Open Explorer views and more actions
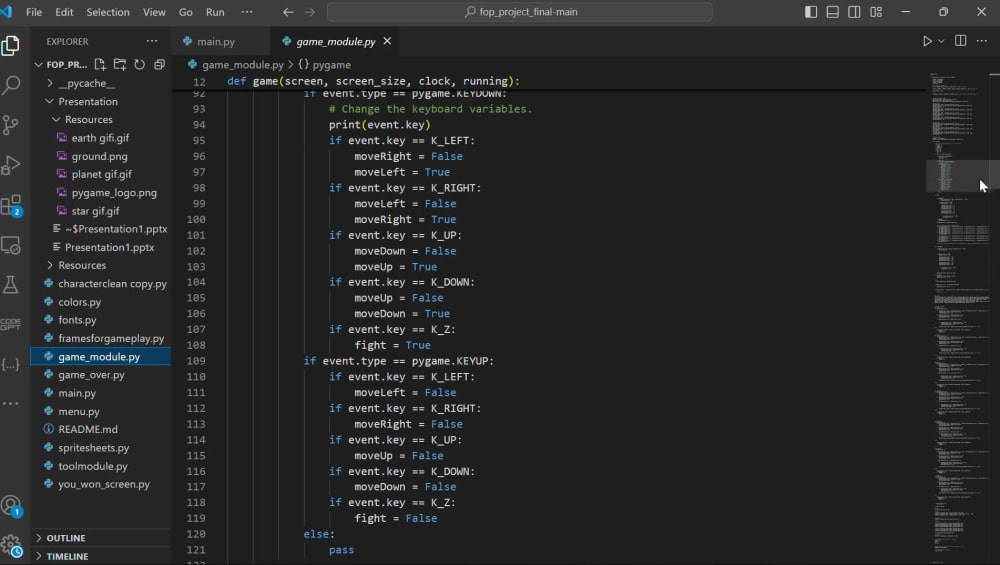Image resolution: width=1000 pixels, height=565 pixels. point(152,41)
